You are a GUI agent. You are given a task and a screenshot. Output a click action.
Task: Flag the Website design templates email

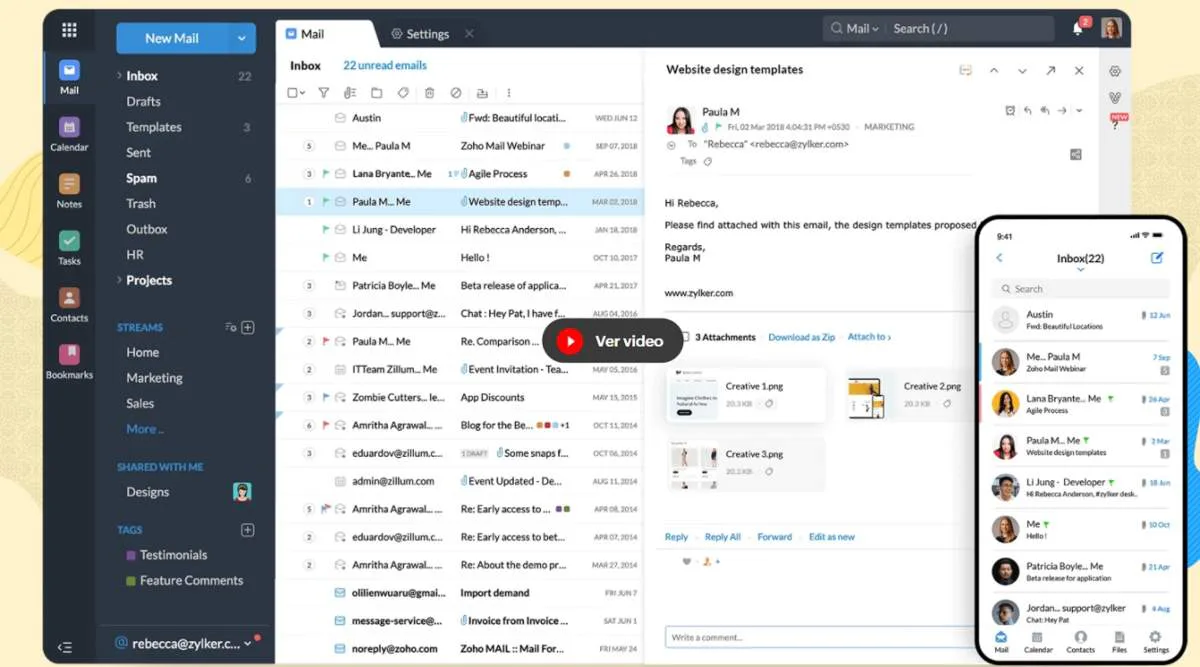tap(326, 201)
